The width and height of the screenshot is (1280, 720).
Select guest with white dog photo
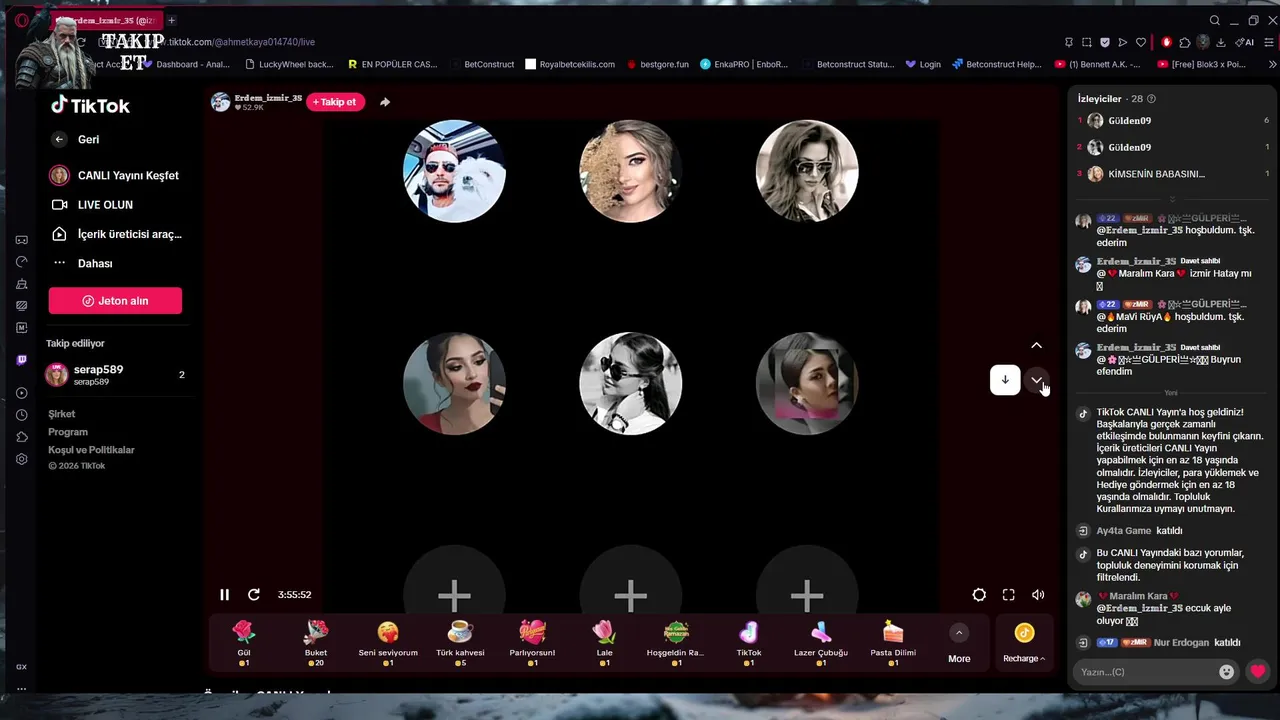(x=454, y=171)
